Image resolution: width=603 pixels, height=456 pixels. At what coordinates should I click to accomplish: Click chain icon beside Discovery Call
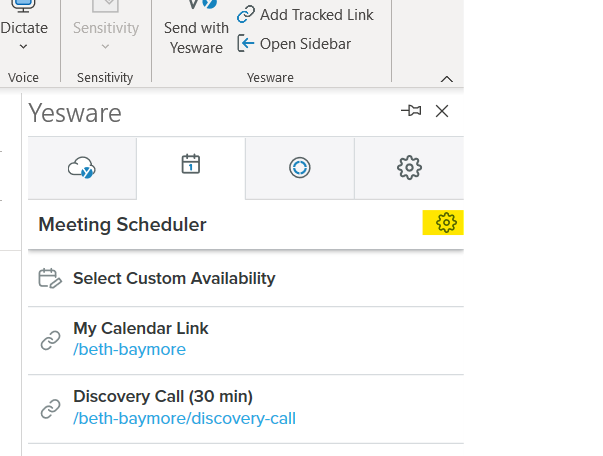coord(50,409)
